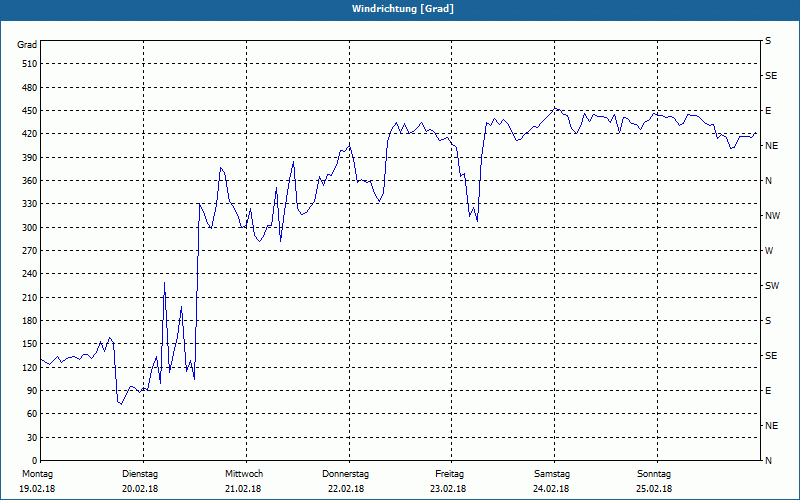Screen dimensions: 800x500
Task: Click the "W" compass direction label
Action: tap(769, 251)
